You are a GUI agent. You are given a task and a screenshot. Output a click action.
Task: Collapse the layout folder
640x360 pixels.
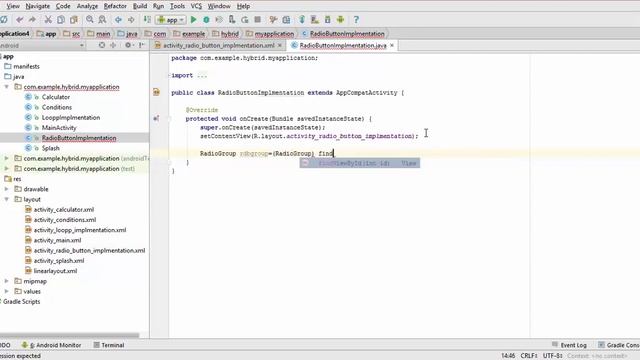tap(7, 199)
